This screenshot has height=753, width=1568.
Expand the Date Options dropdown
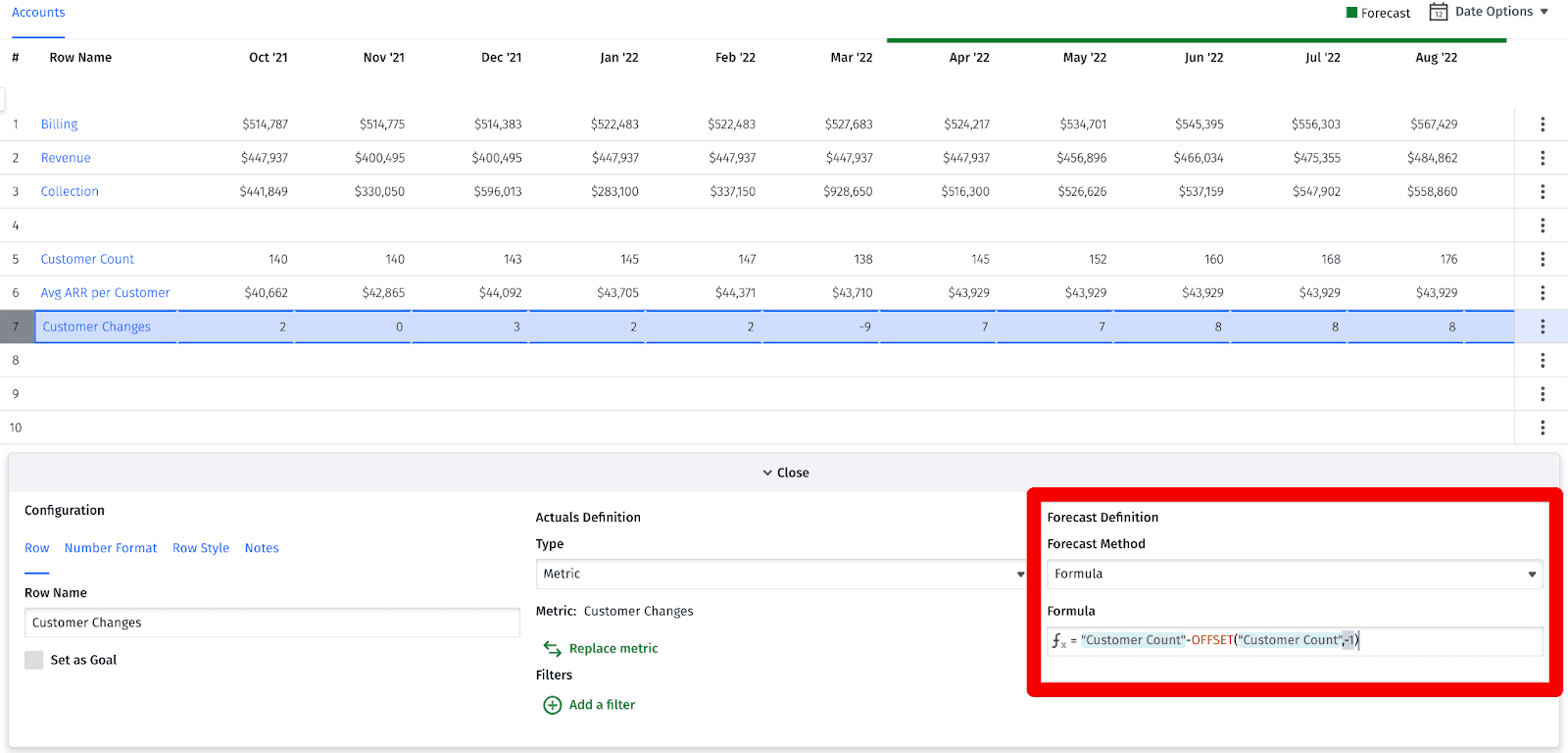pyautogui.click(x=1501, y=12)
